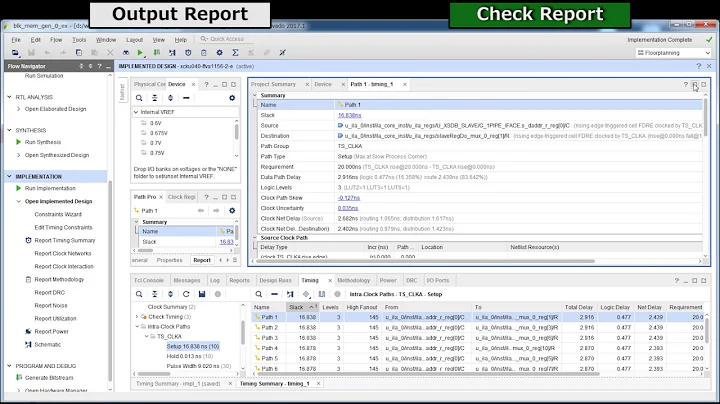The height and width of the screenshot is (404, 720).
Task: Click in the Quick Access search field
Action: [x=227, y=39]
